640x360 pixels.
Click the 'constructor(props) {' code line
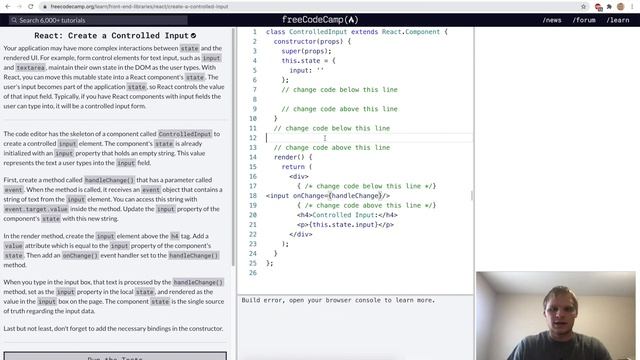pos(312,42)
